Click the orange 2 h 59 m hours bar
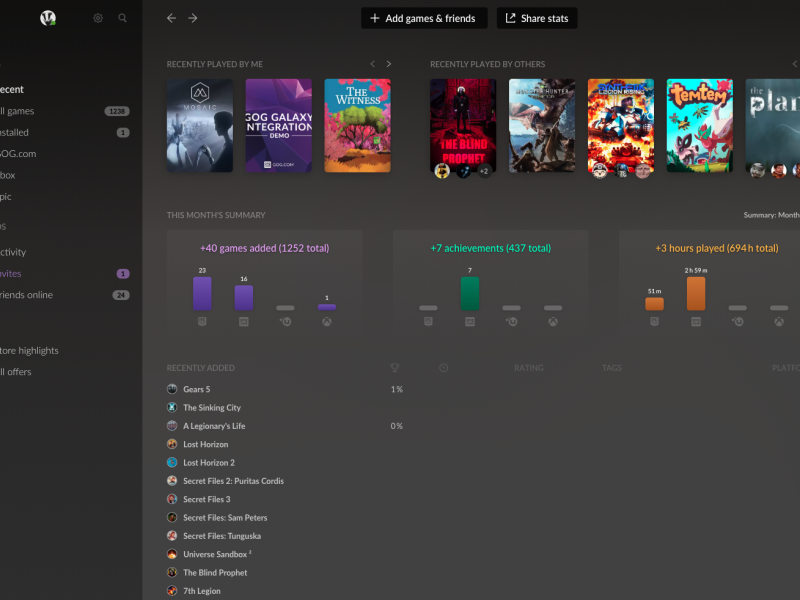This screenshot has width=800, height=600. (x=696, y=293)
